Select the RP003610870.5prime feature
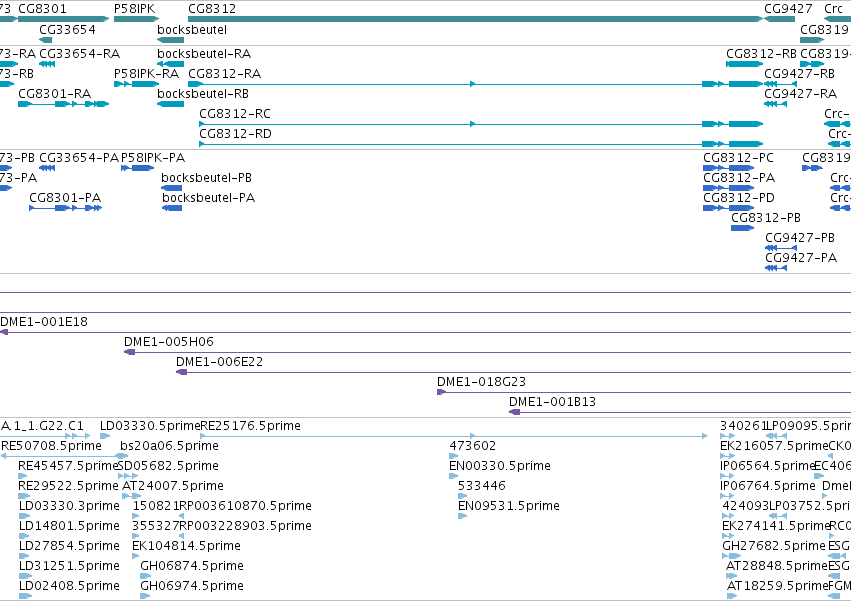Screen dimensions: 851x601 [182, 516]
